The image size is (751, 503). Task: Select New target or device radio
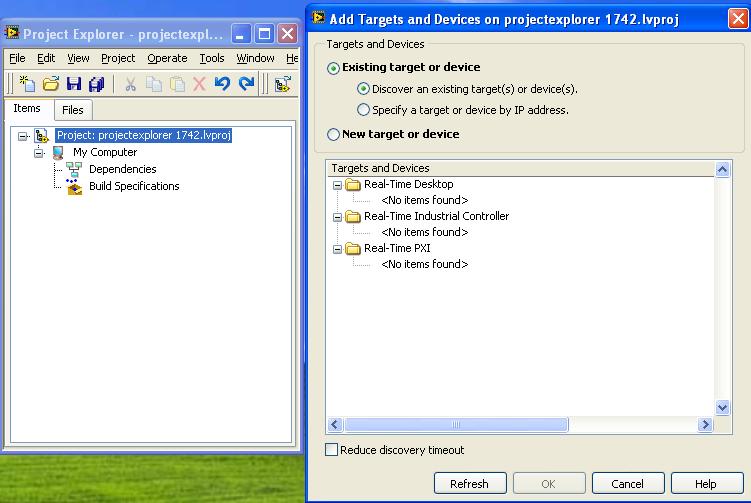point(333,134)
